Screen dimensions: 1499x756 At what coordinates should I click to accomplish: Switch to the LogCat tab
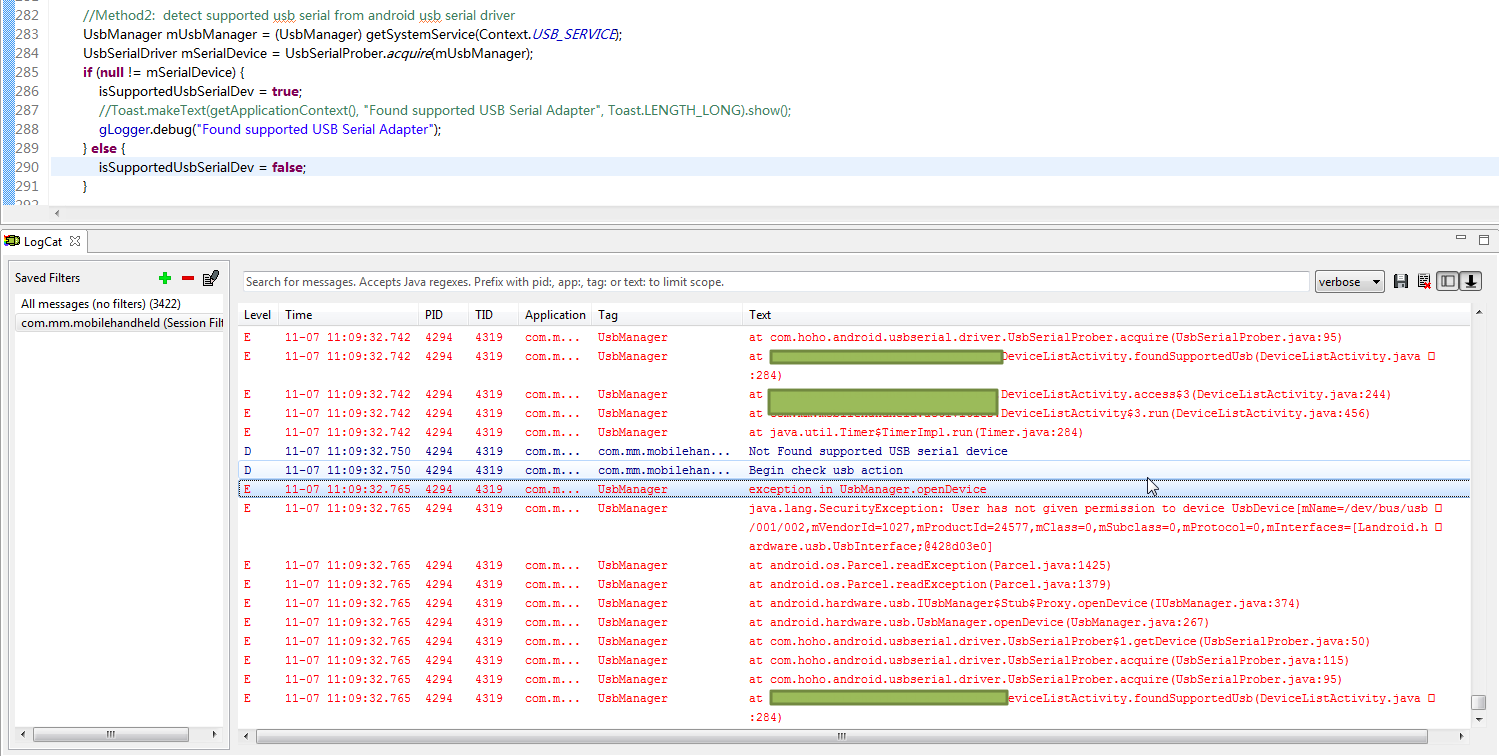pos(42,241)
